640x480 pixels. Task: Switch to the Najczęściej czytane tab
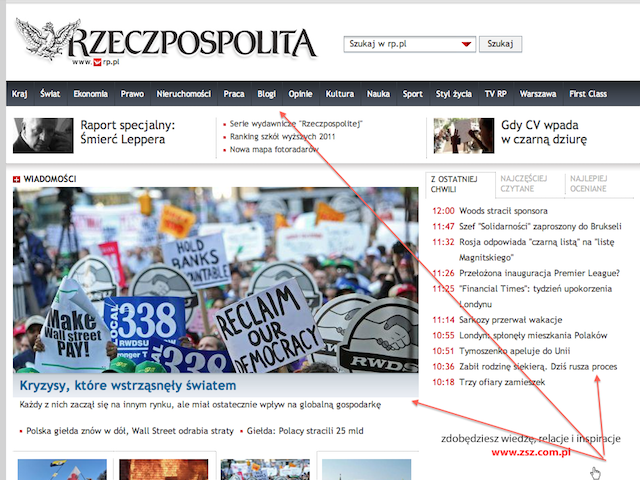tap(524, 184)
